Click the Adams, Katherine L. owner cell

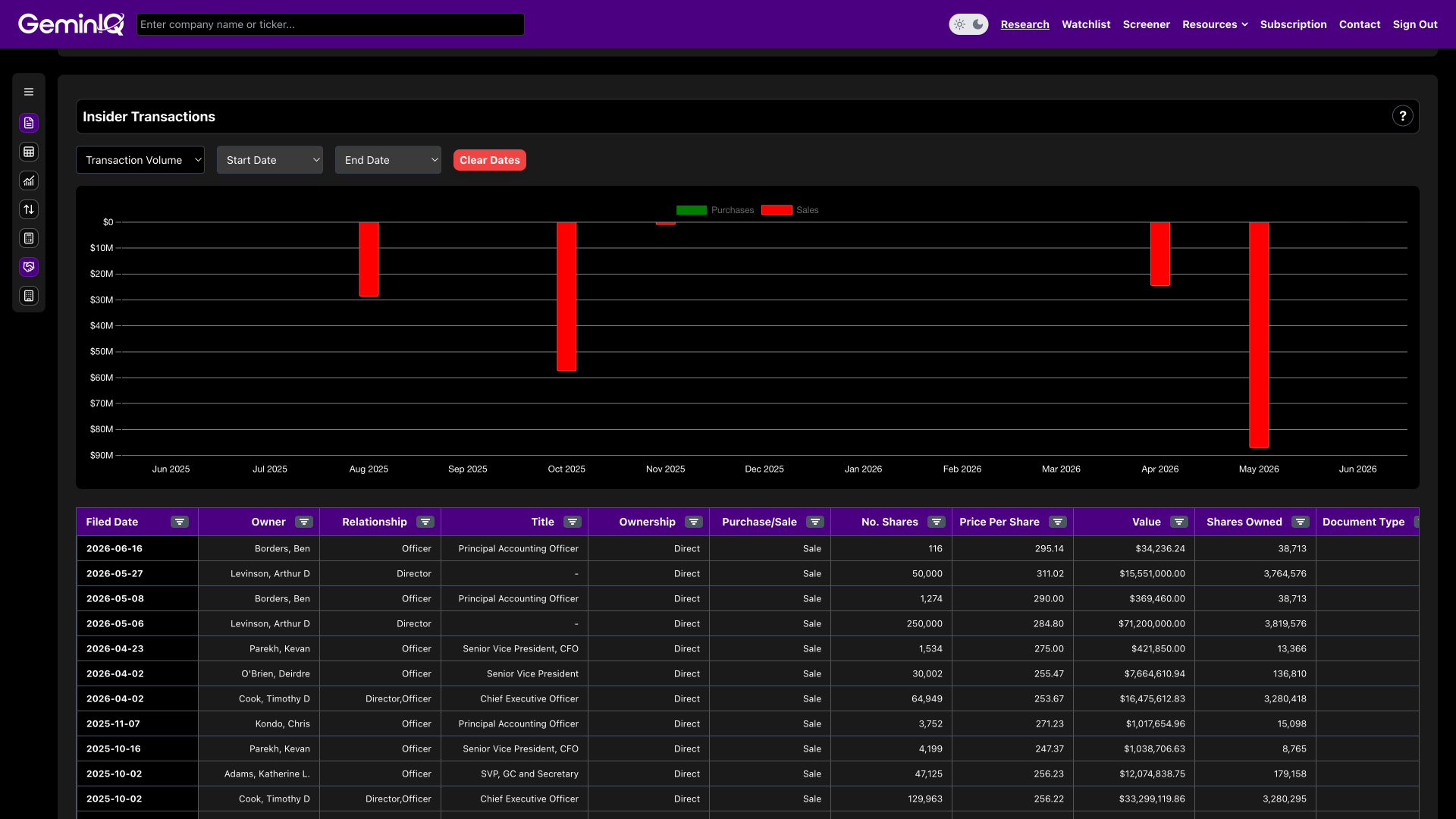pos(259,773)
